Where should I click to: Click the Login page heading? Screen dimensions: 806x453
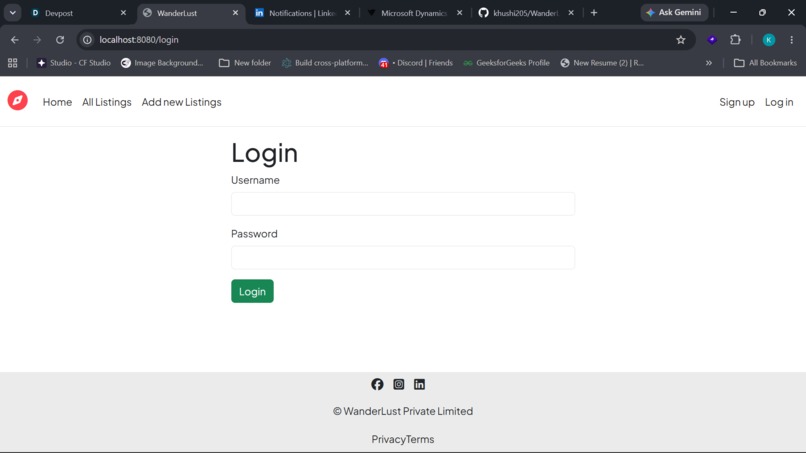tap(265, 153)
